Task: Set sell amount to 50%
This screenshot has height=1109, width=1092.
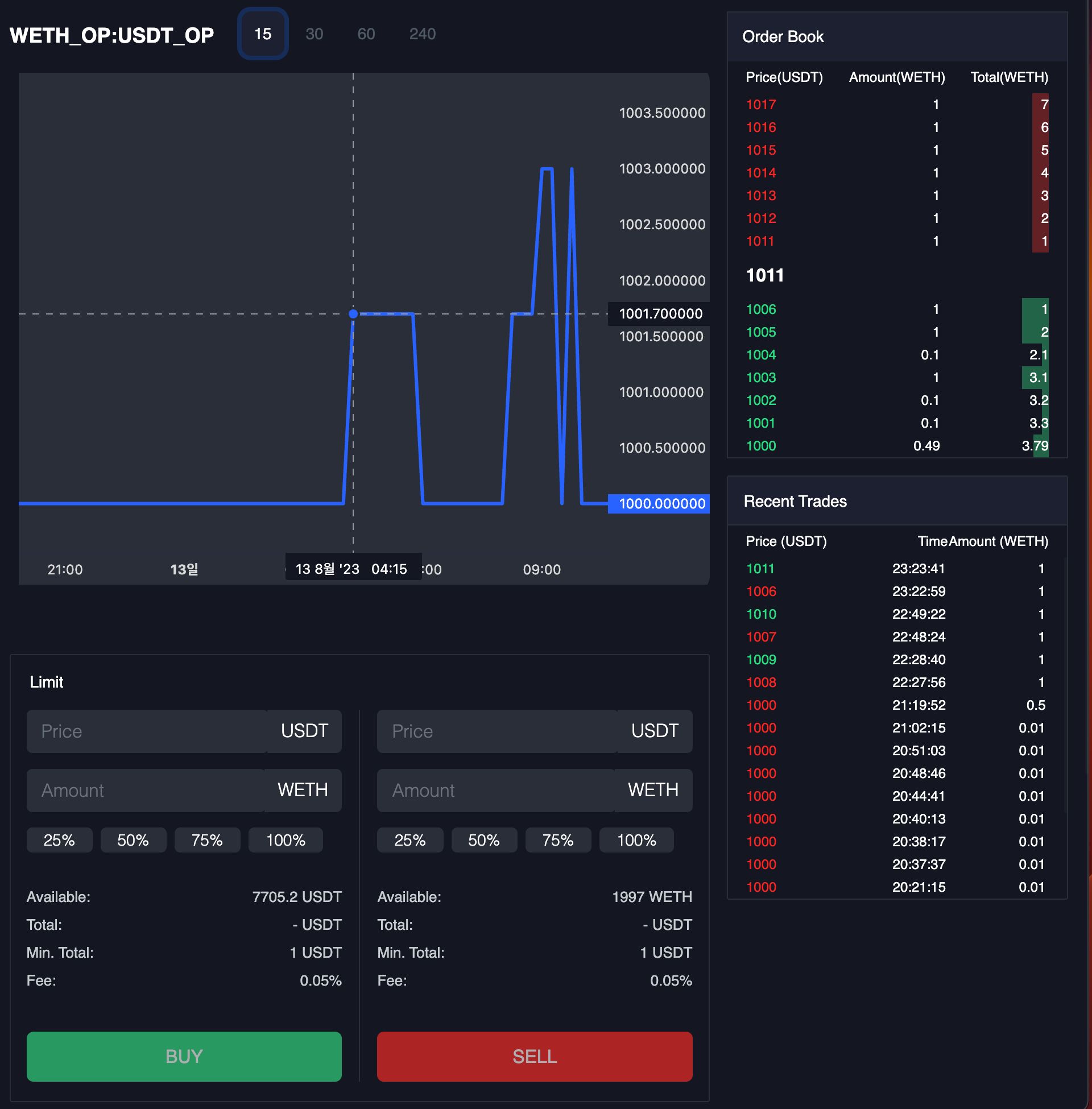Action: [484, 840]
